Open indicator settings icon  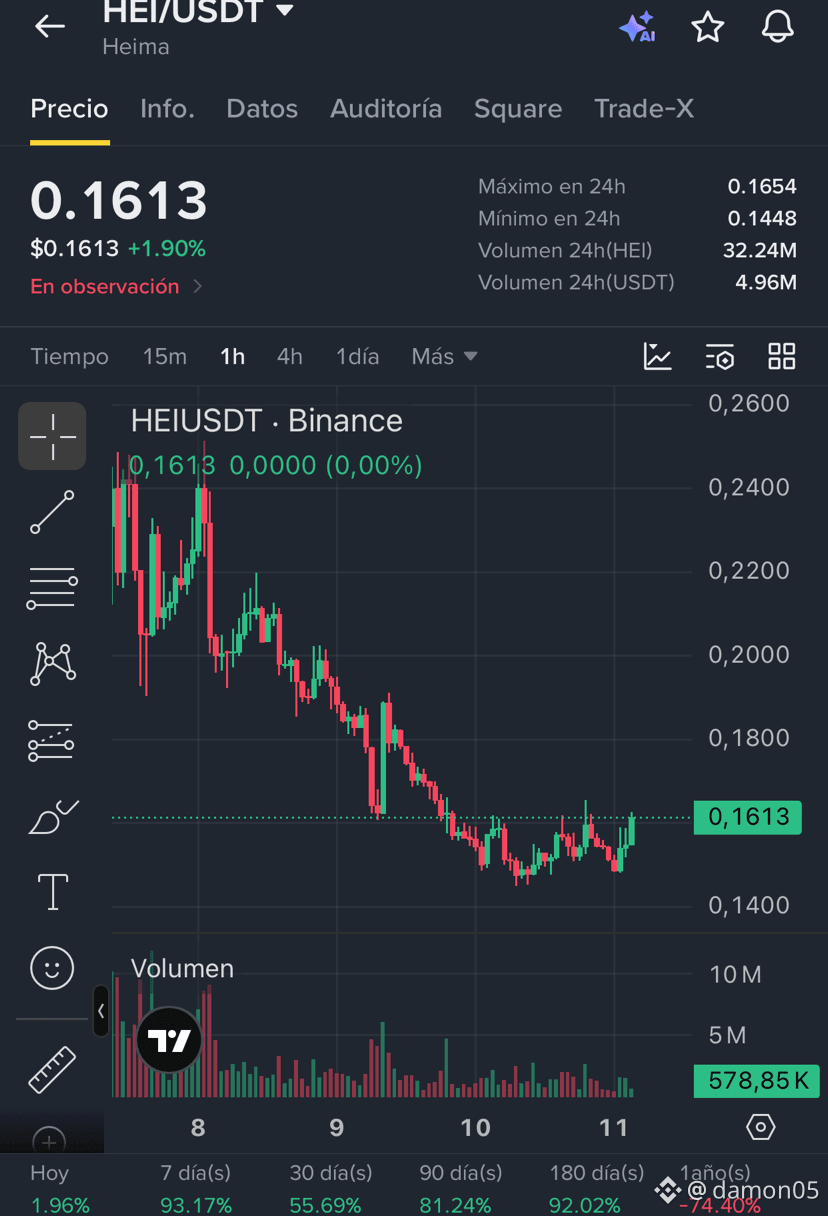(719, 356)
